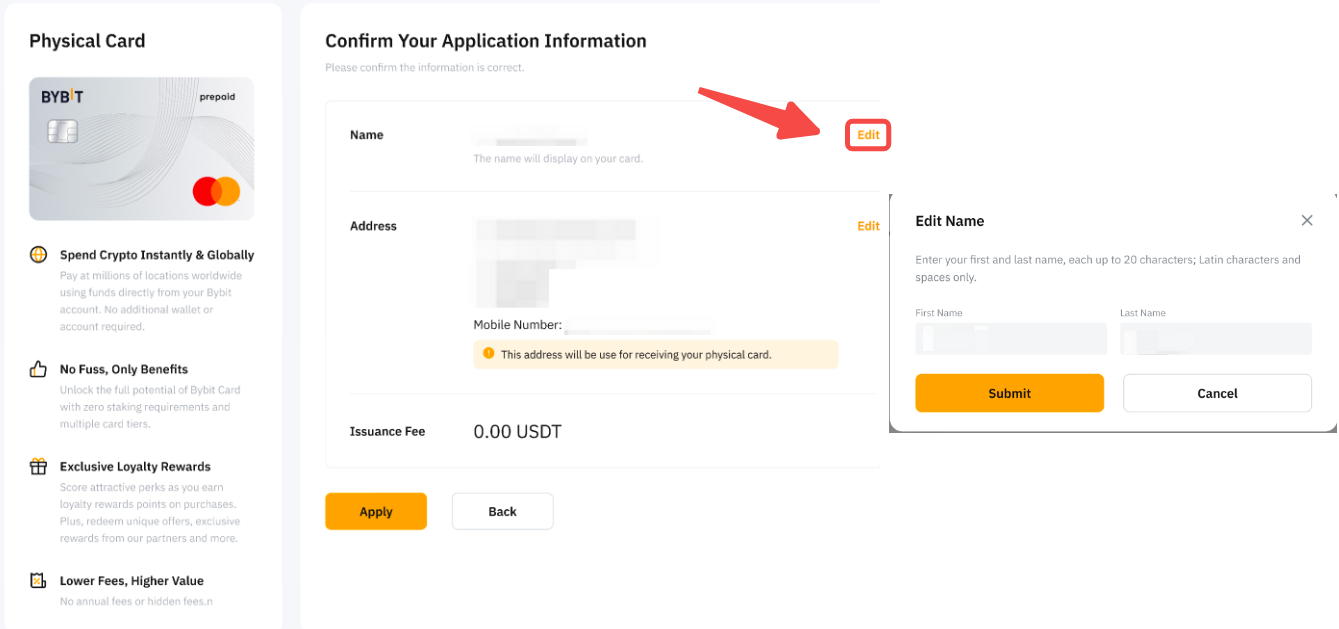
Task: Edit the name on the card
Action: pos(868,135)
